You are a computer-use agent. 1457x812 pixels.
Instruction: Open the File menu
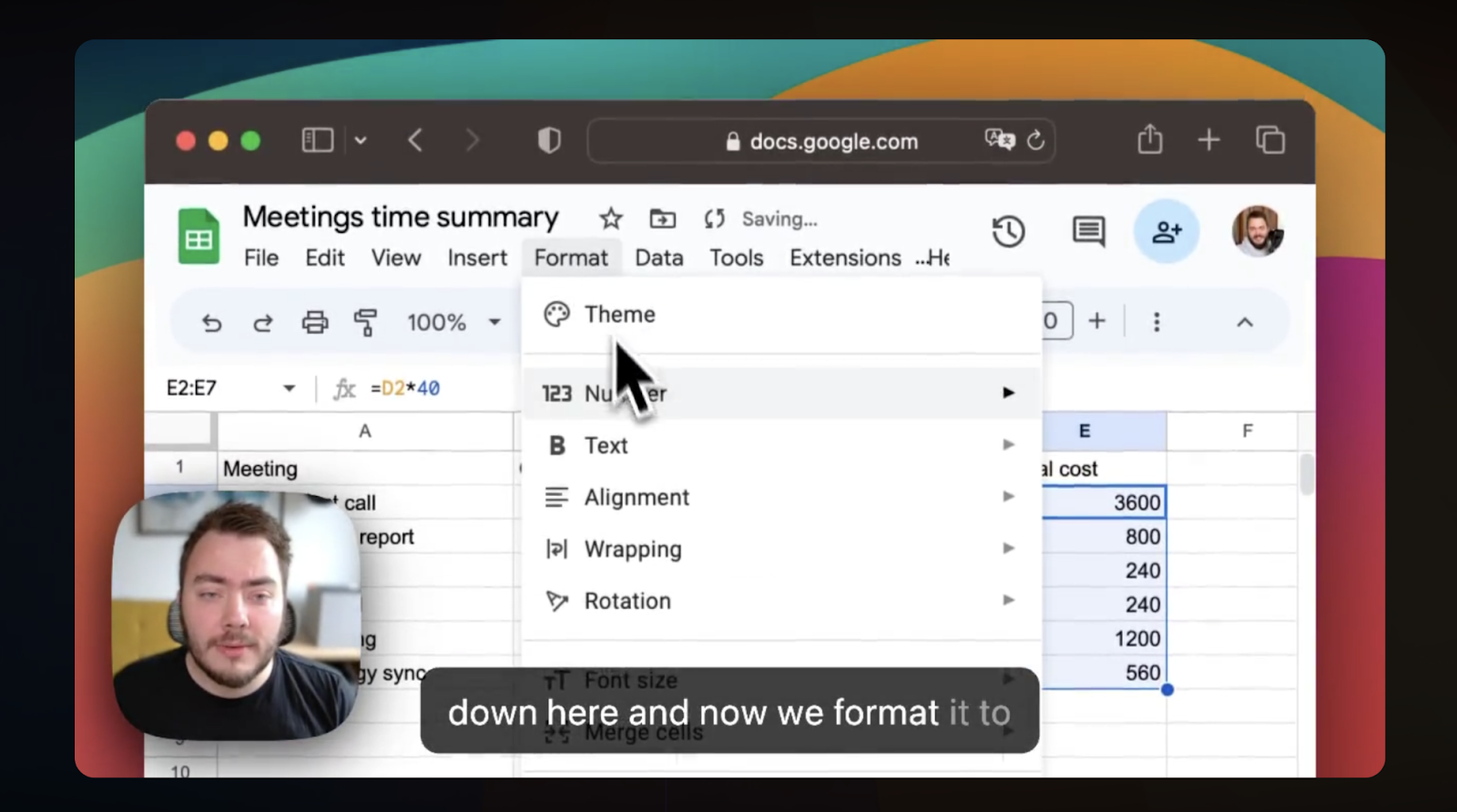click(x=261, y=259)
